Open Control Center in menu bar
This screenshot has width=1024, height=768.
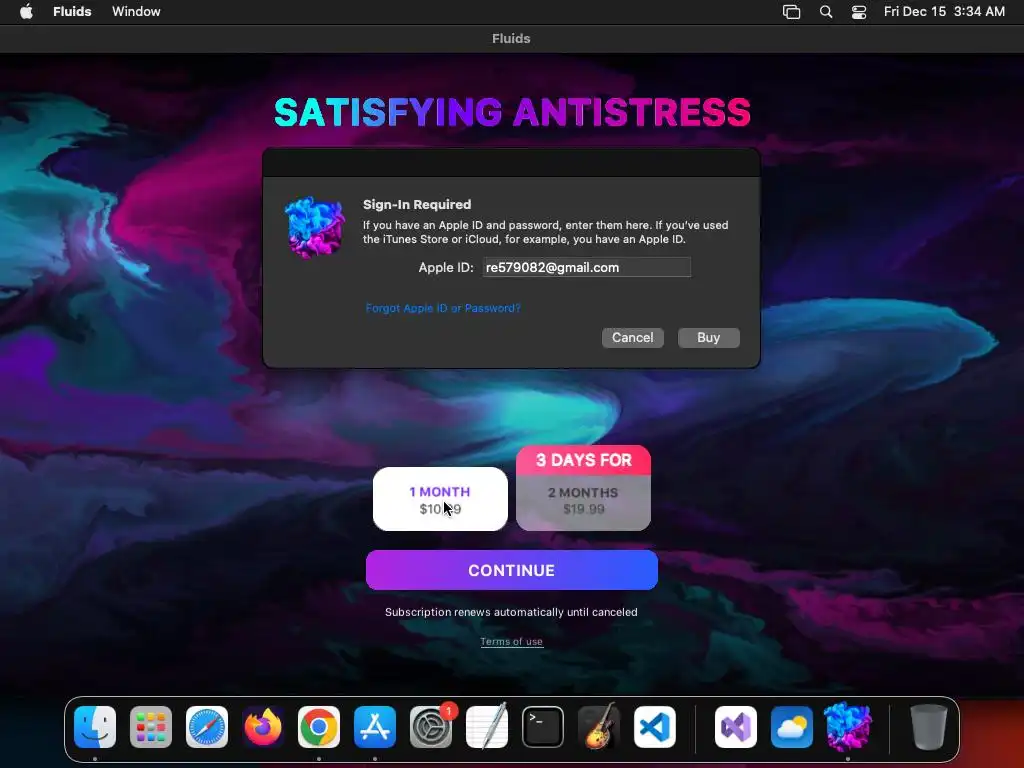coord(859,12)
